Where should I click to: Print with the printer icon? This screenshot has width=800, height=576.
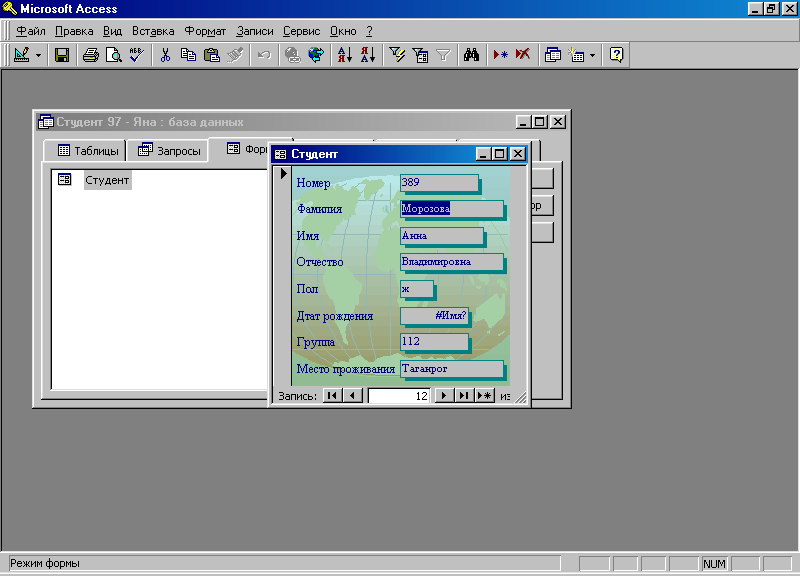pyautogui.click(x=91, y=55)
